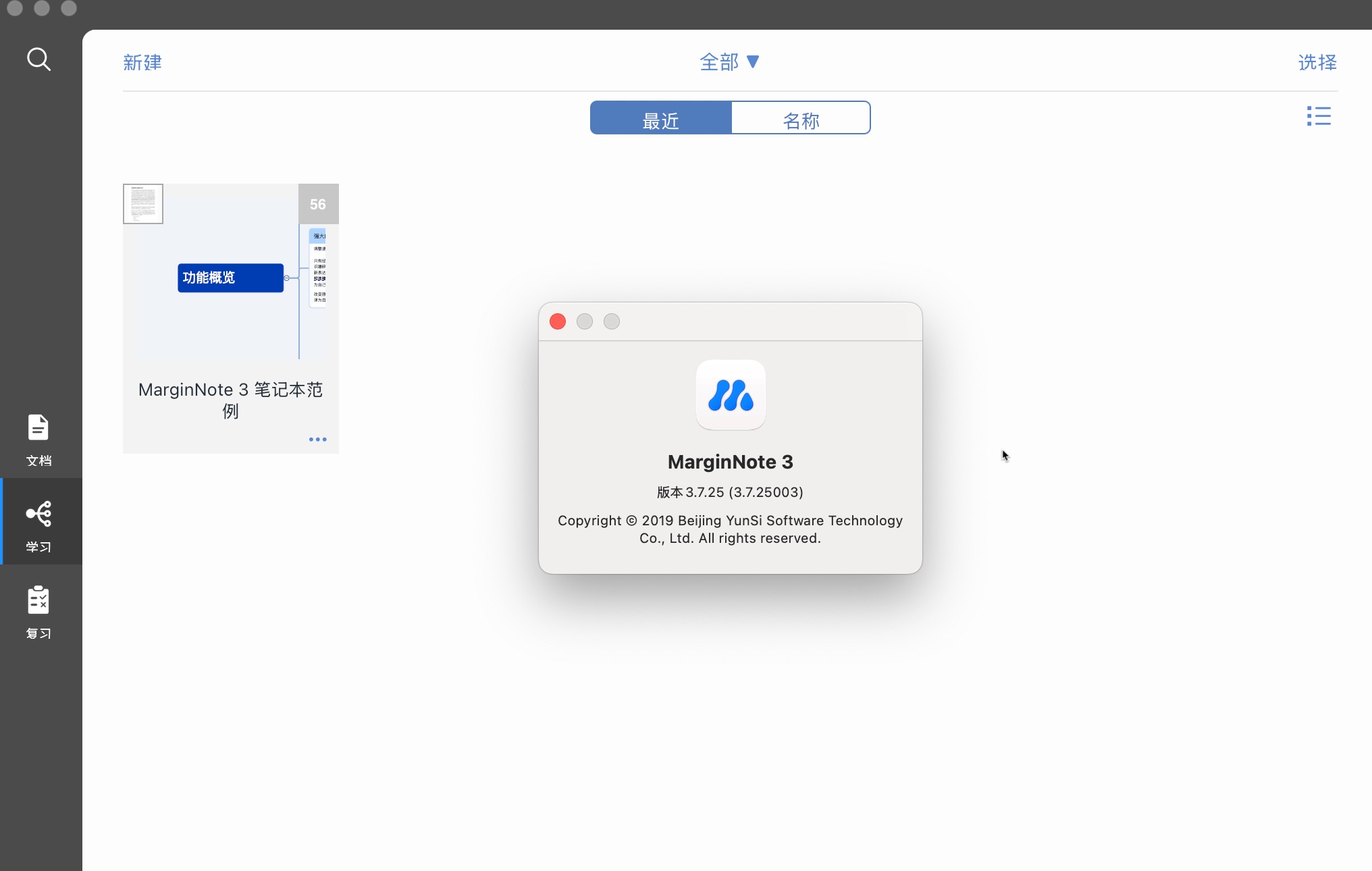Open the 文档 documents section

(39, 440)
